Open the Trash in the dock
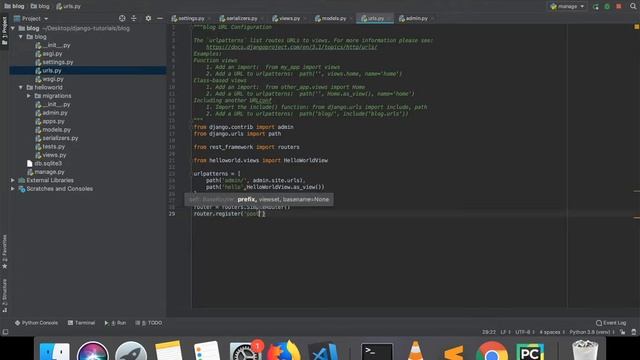 pos(585,350)
